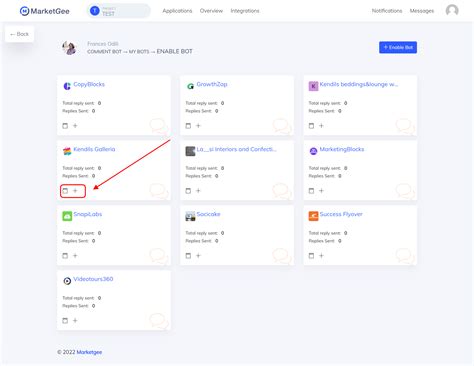This screenshot has height=366, width=474.
Task: Open the Kendils Galleria page link
Action: [x=94, y=149]
